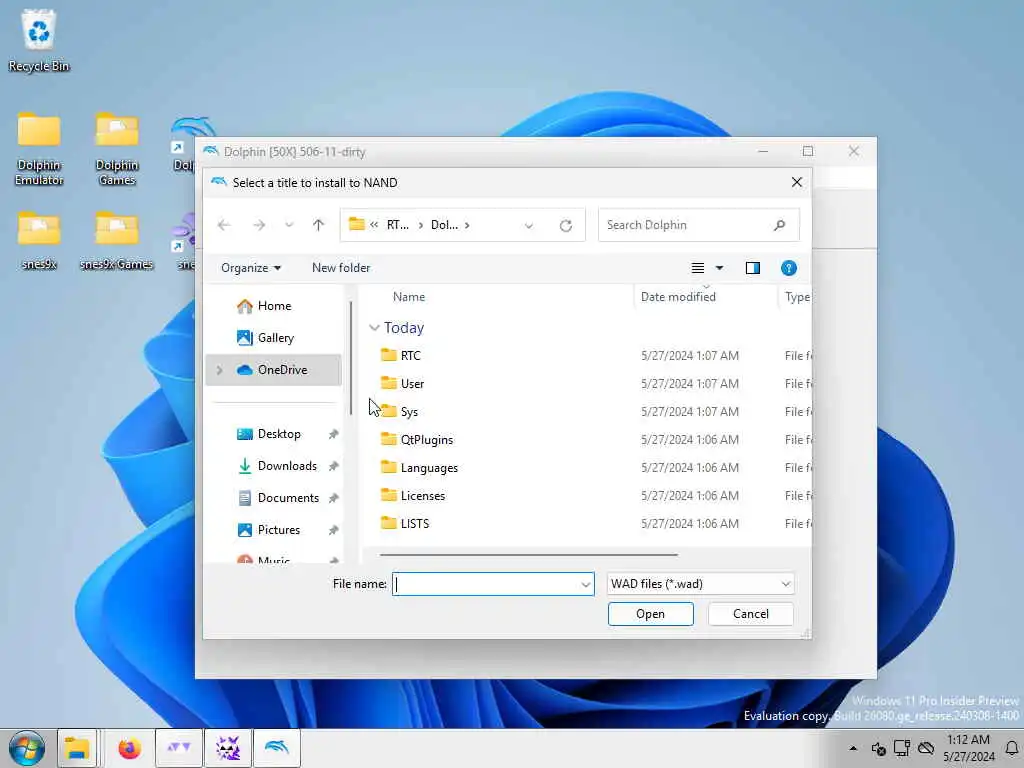Image resolution: width=1024 pixels, height=768 pixels.
Task: Collapse the Today group
Action: 374,328
